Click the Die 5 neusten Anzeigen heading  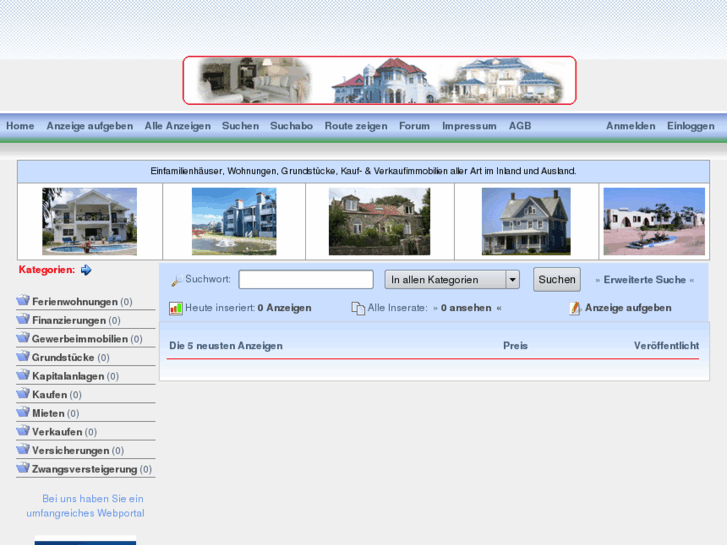(226, 346)
